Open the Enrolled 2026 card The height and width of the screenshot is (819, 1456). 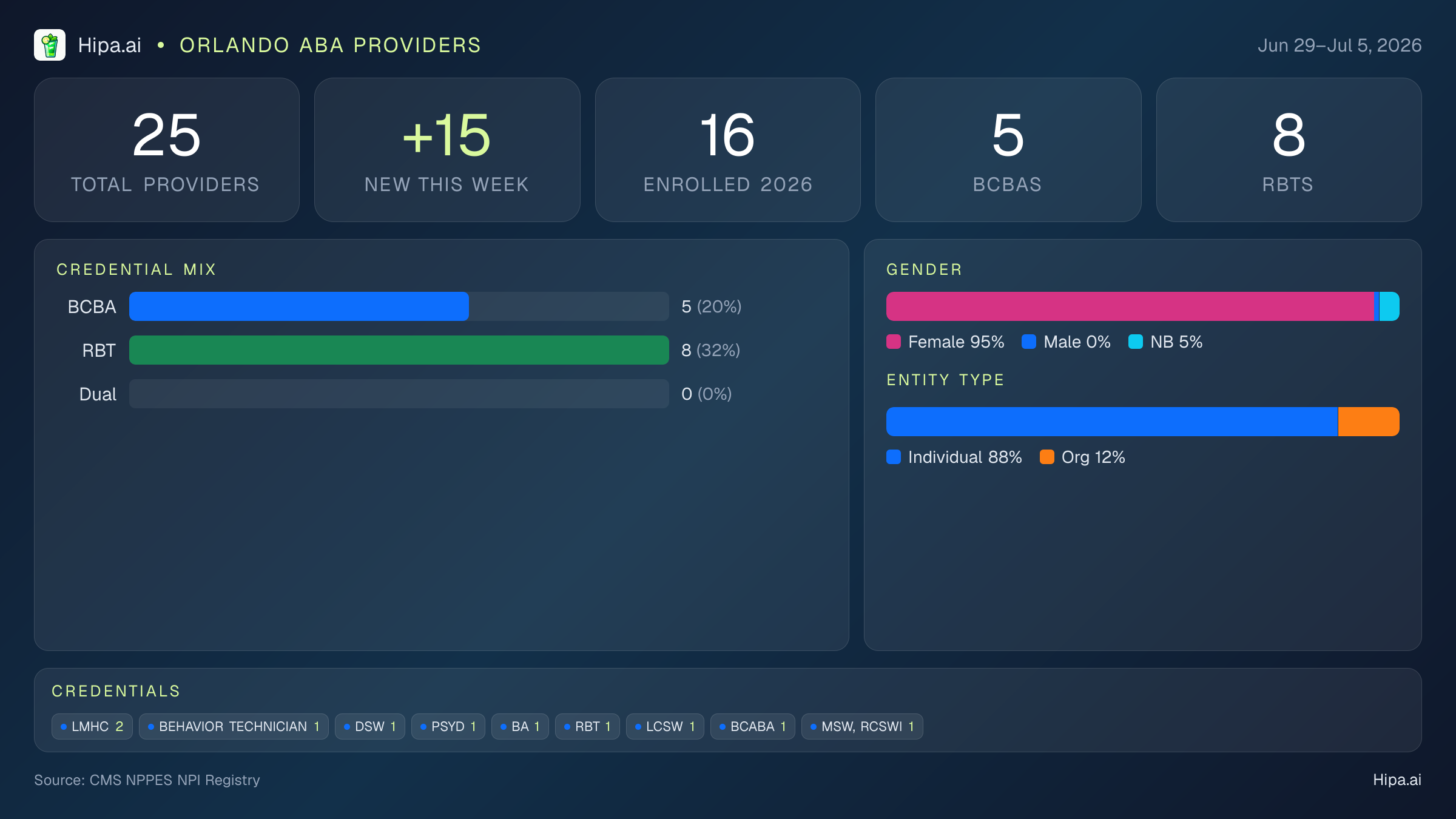click(728, 150)
